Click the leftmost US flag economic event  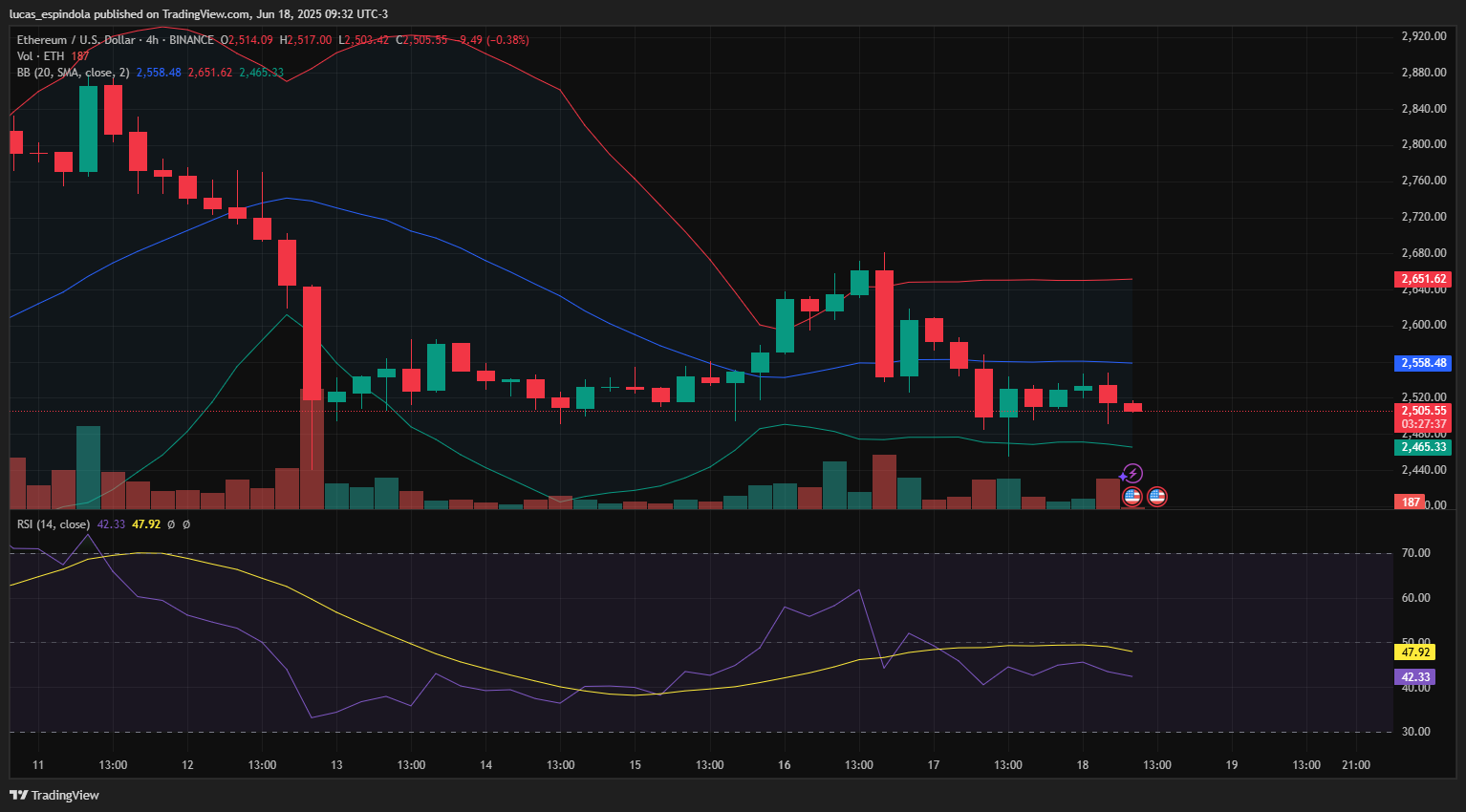[1132, 496]
